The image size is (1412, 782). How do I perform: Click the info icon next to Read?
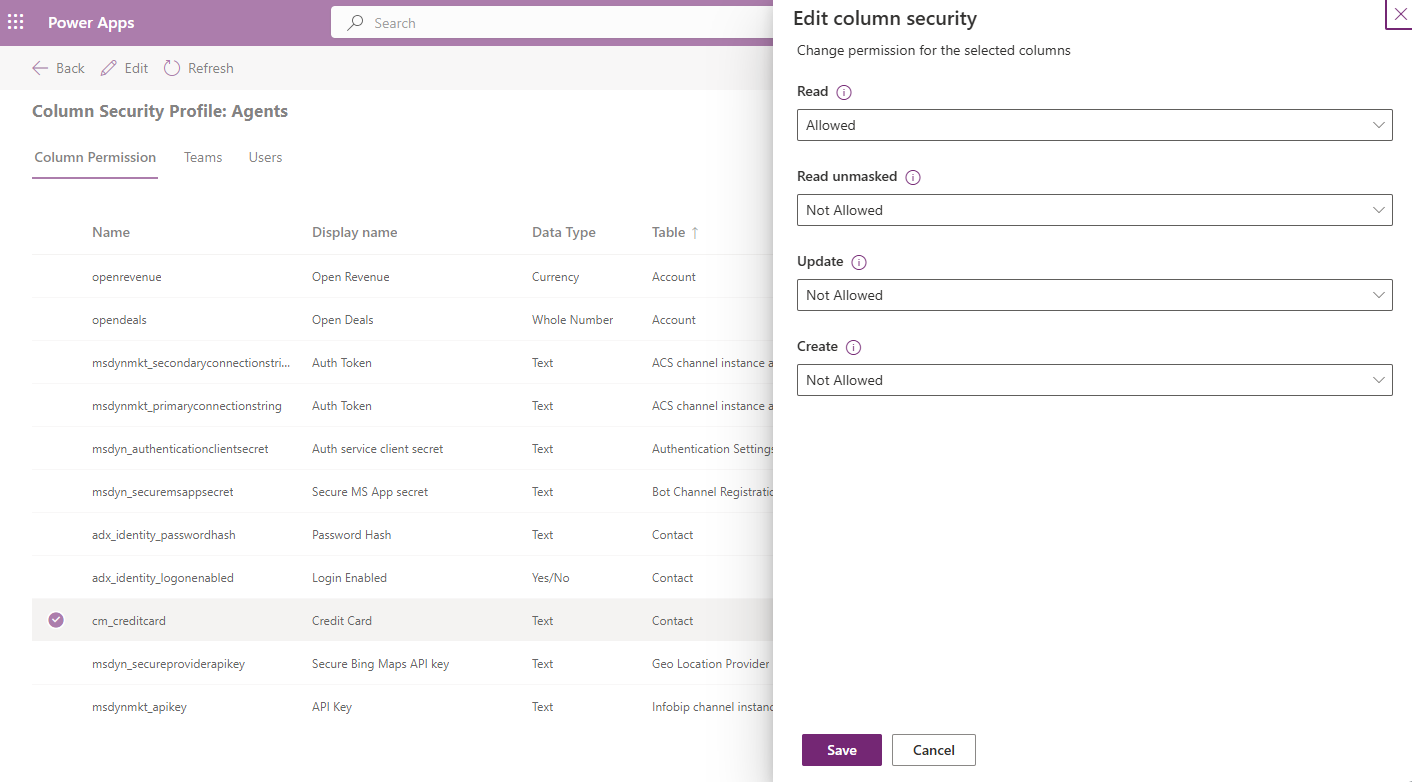click(843, 92)
